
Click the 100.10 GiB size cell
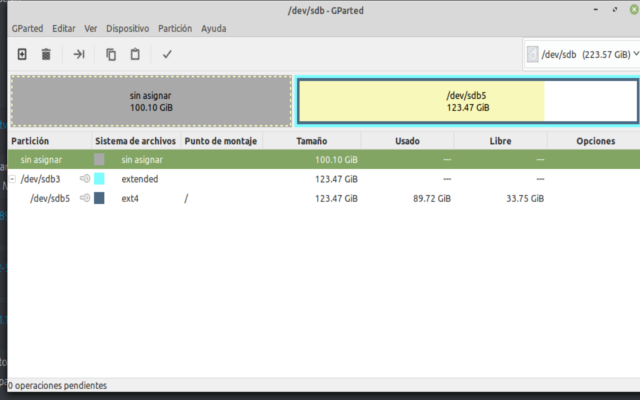click(336, 160)
